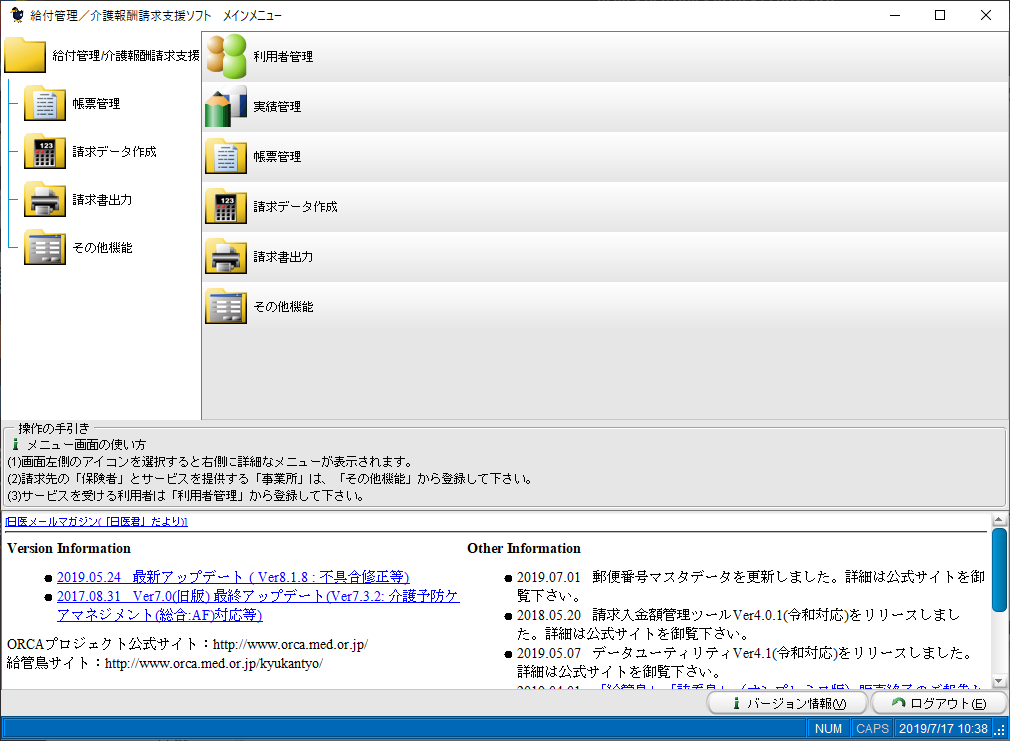Open 請求書出力 in the main panel
This screenshot has height=741, width=1010.
click(x=280, y=257)
